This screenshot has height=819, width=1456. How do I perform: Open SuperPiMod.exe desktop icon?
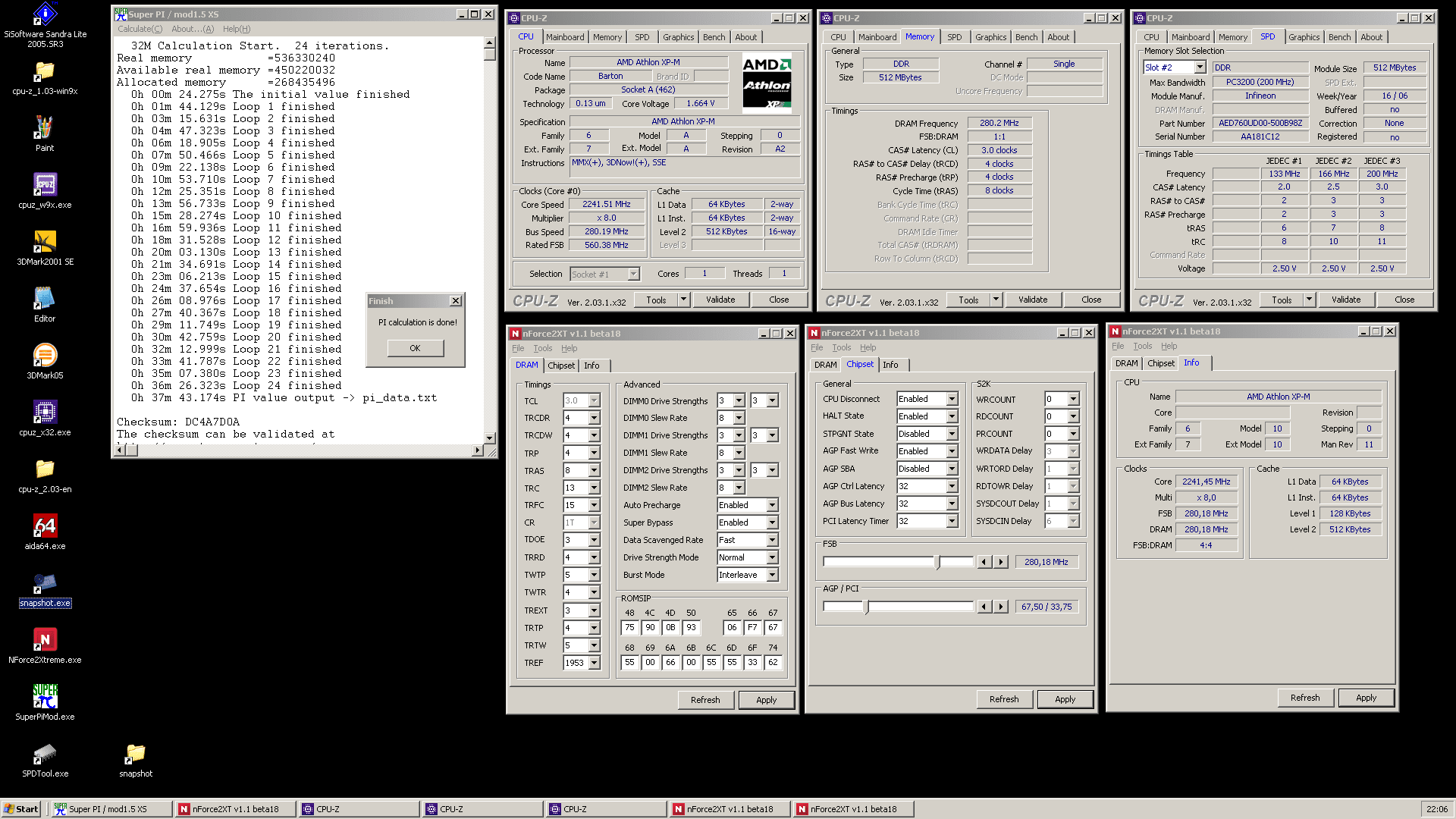tap(45, 703)
